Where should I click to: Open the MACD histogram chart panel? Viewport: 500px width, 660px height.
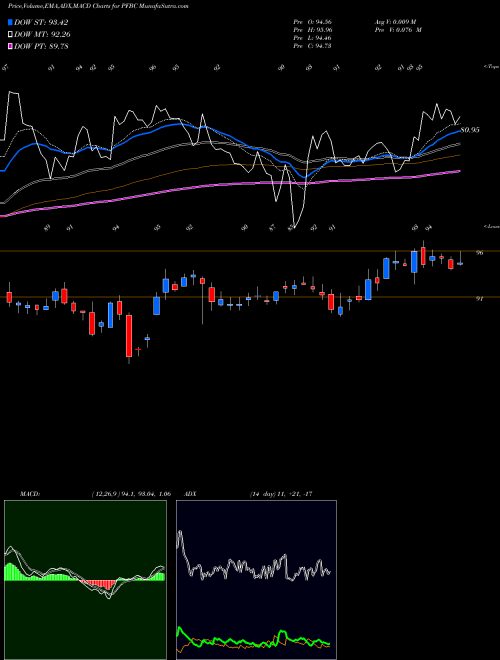click(85, 580)
